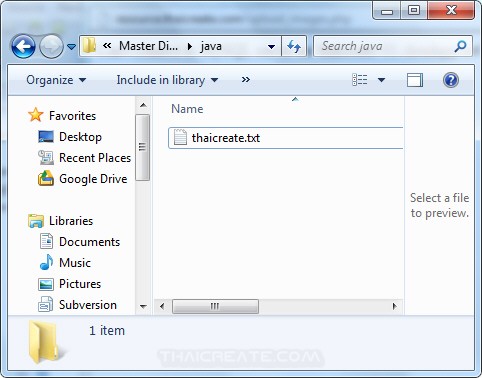482x378 pixels.
Task: Click the navigation pane vertical scrollbar thumb
Action: click(x=143, y=147)
